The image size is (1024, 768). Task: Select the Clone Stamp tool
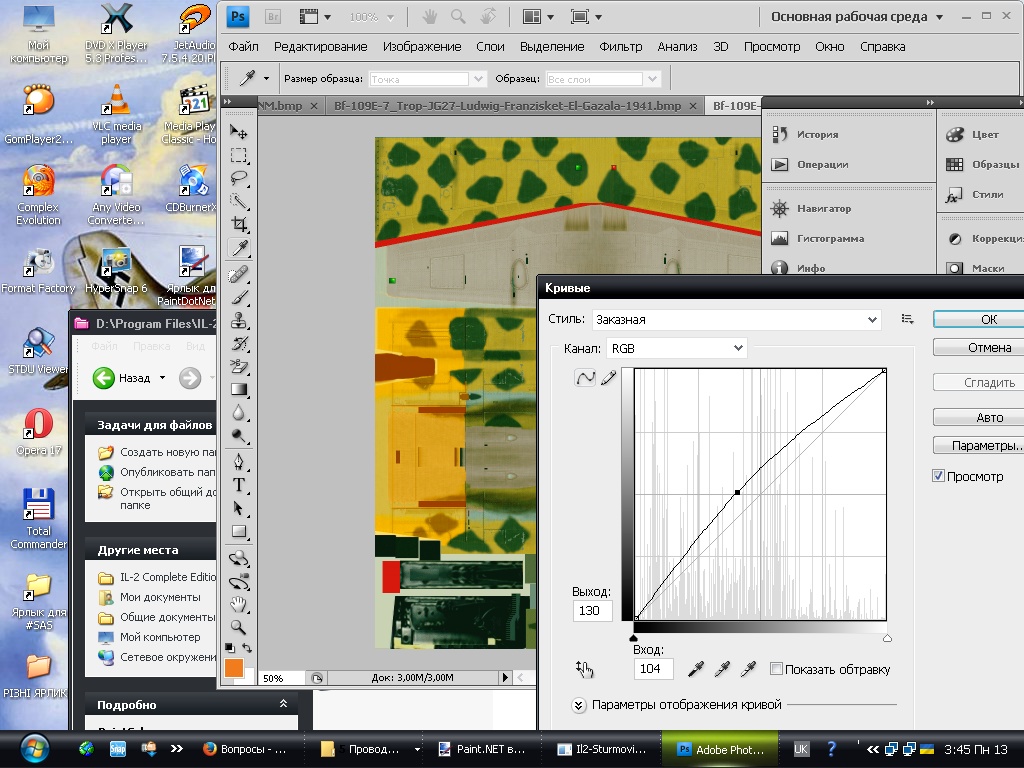pos(239,320)
